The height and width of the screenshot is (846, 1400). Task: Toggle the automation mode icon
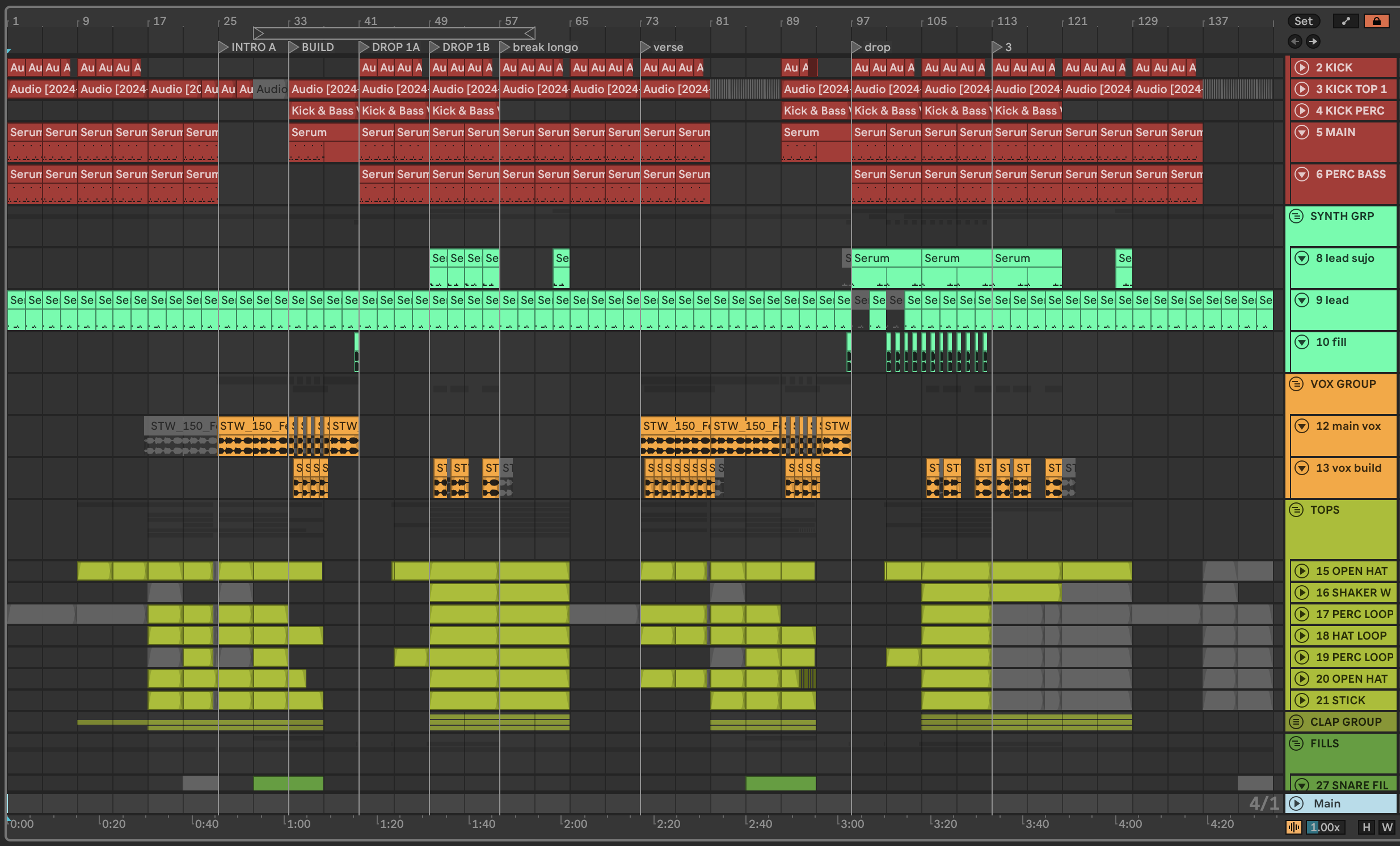tap(1345, 21)
